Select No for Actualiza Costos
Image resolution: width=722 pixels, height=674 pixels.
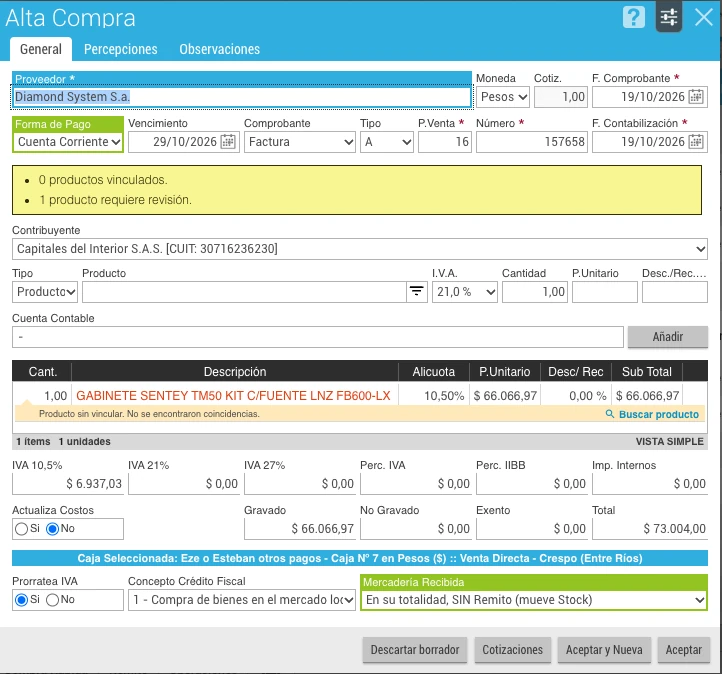[x=52, y=529]
